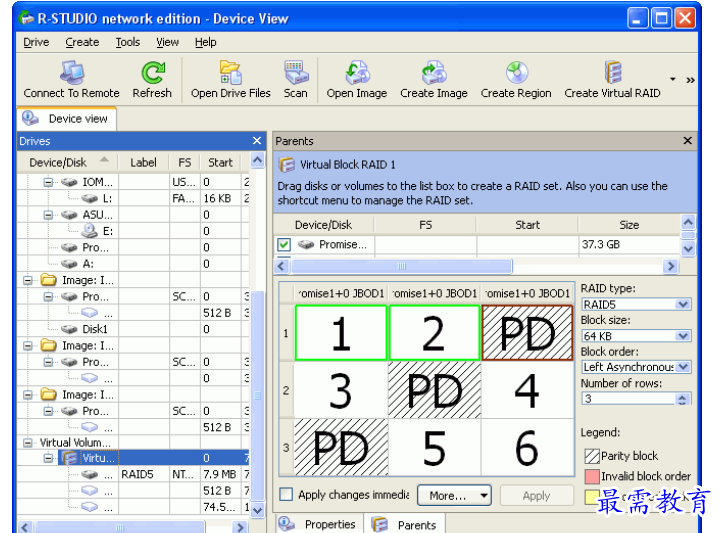Show more toolbar buttons with the chevron
This screenshot has height=533, width=719.
(690, 80)
